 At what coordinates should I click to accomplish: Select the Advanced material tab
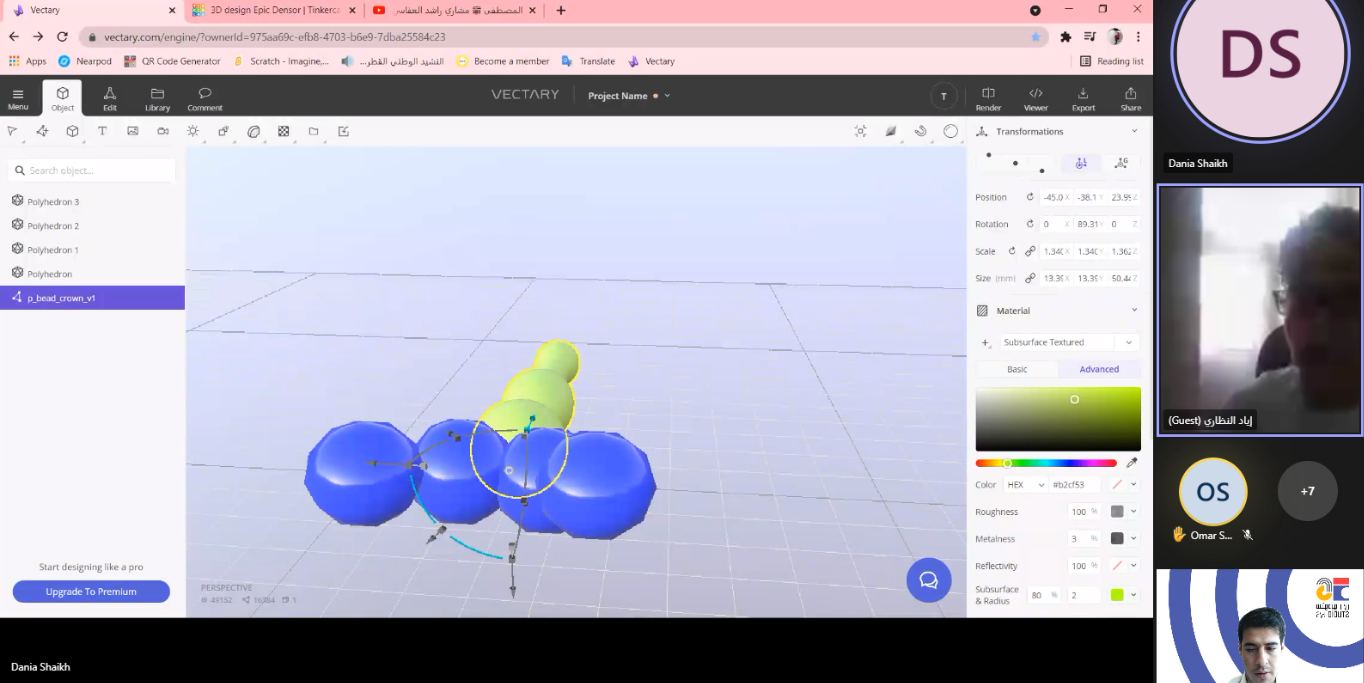point(1099,369)
